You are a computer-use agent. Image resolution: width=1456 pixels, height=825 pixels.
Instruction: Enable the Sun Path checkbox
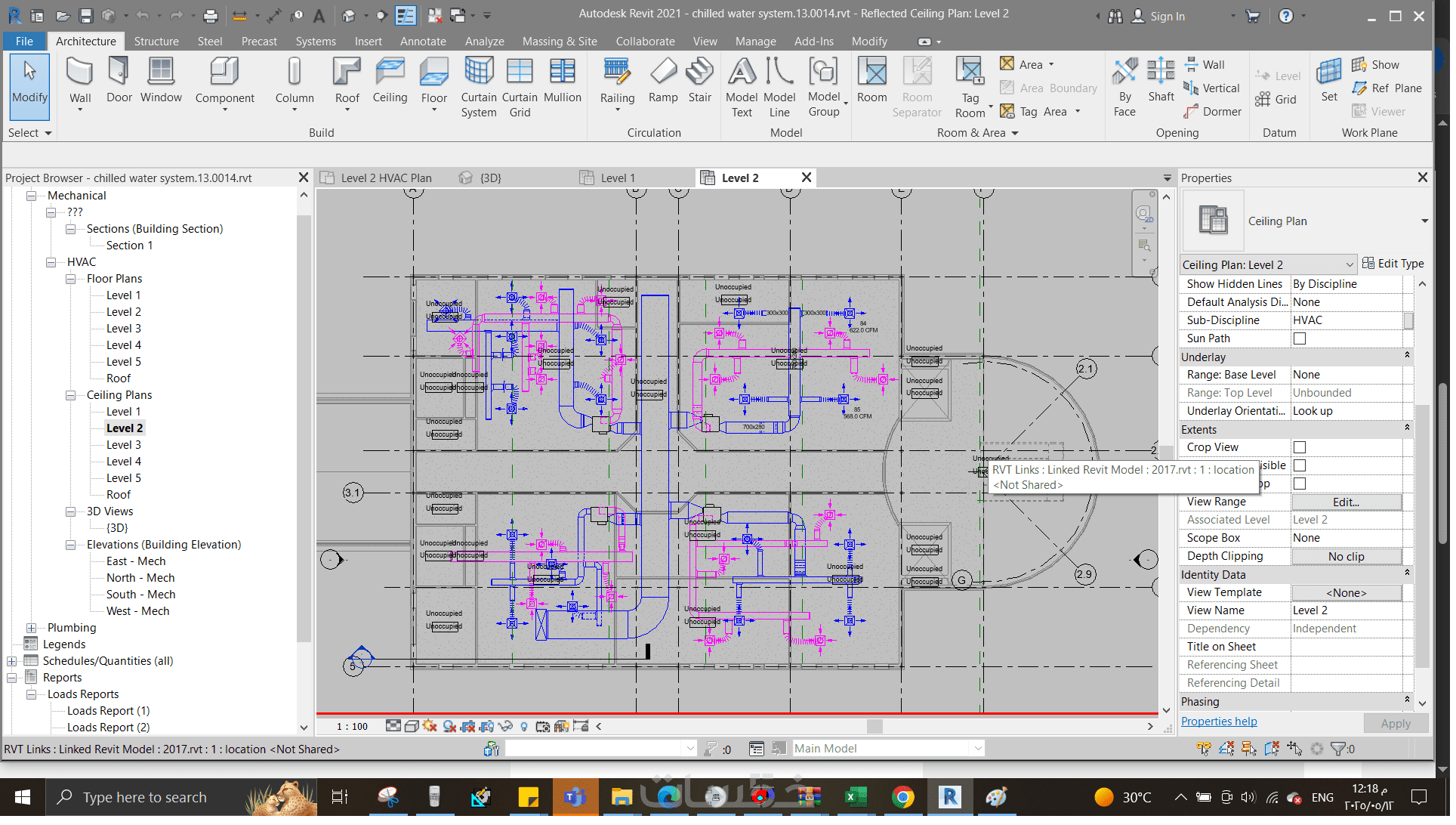point(1300,339)
